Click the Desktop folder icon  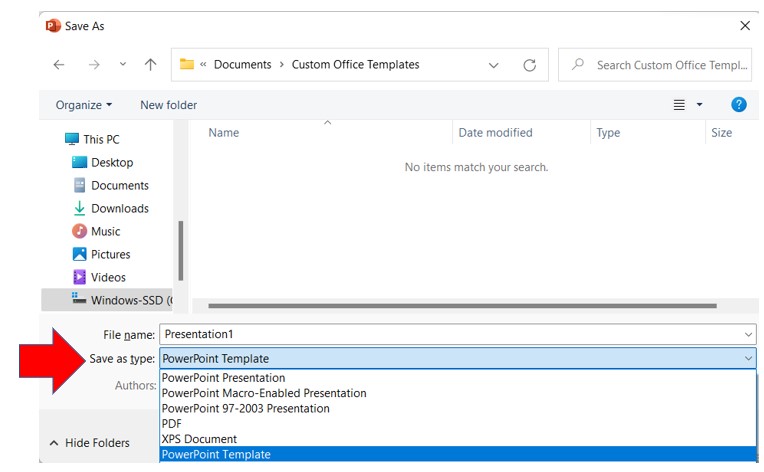click(x=79, y=162)
